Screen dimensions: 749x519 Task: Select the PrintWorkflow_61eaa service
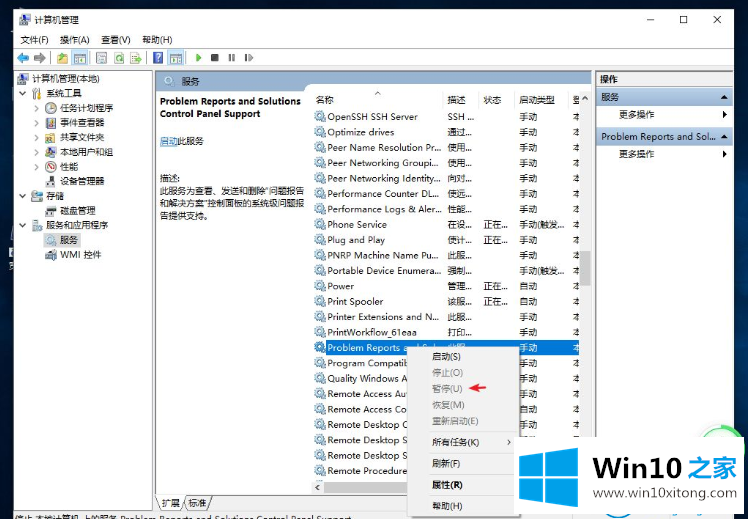tap(372, 332)
